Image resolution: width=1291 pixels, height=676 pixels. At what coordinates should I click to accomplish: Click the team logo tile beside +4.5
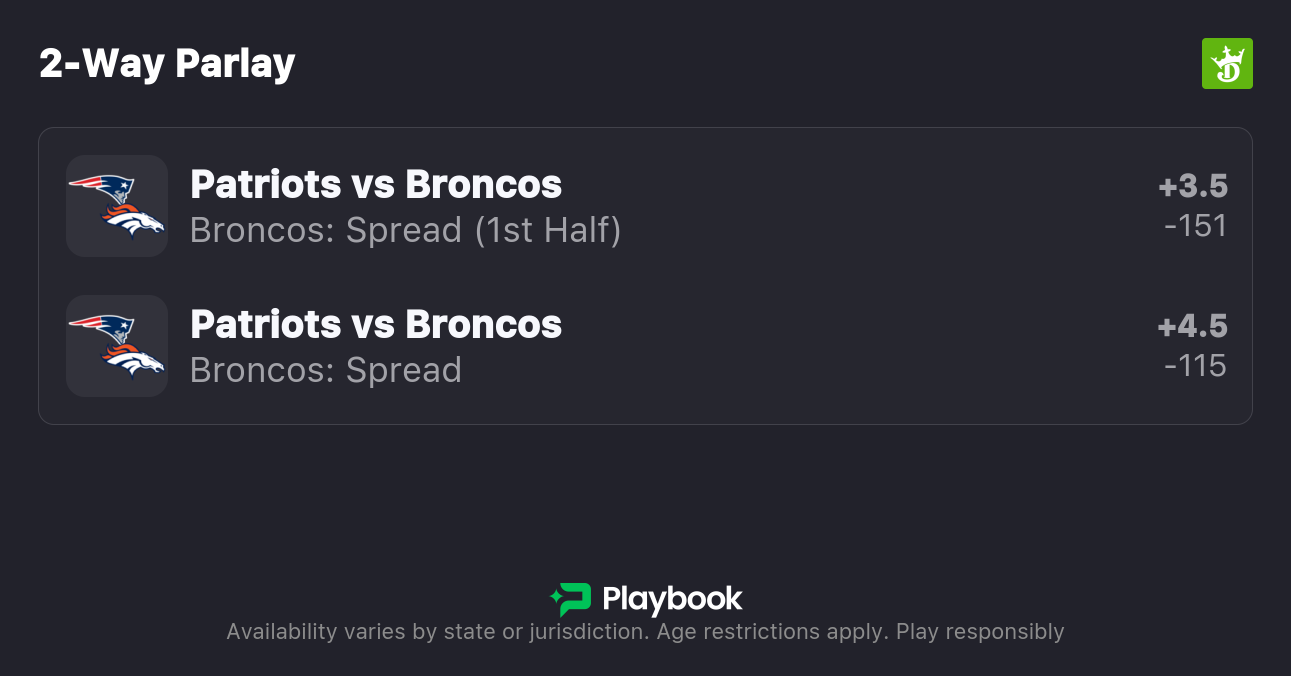116,346
